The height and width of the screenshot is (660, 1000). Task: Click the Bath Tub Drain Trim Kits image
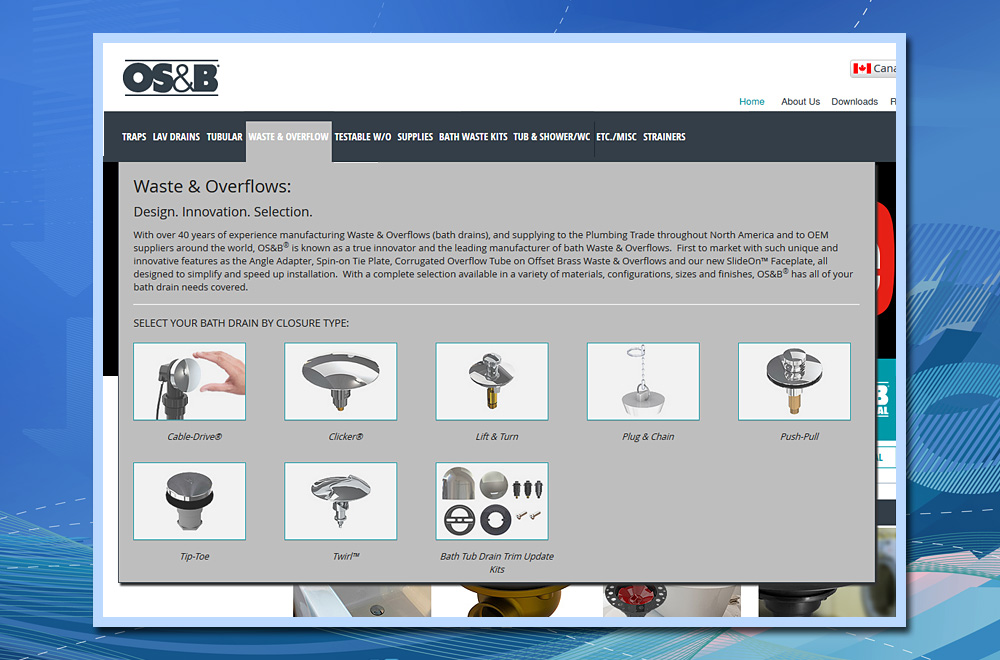[492, 501]
